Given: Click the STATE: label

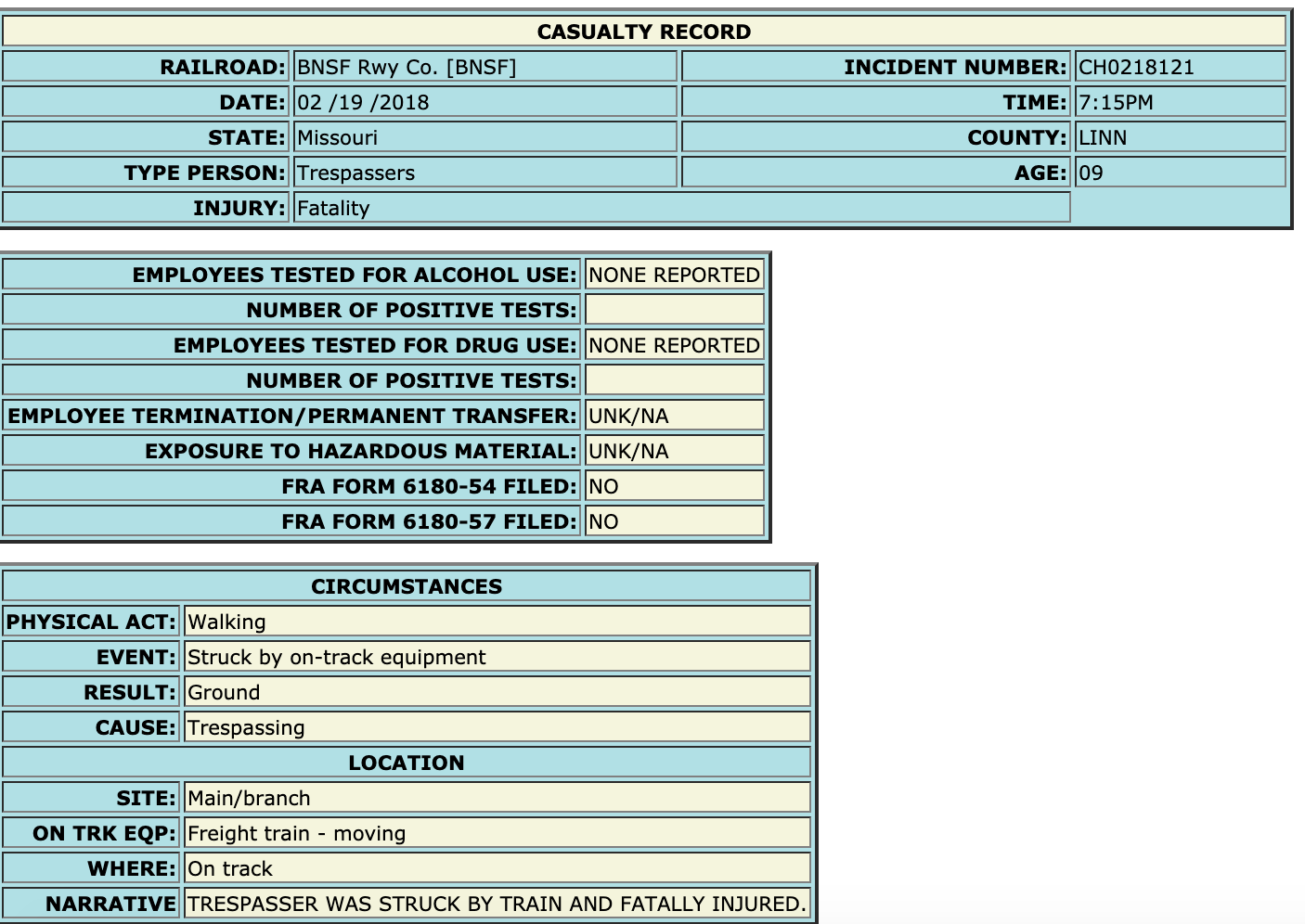Looking at the screenshot, I should tap(247, 137).
